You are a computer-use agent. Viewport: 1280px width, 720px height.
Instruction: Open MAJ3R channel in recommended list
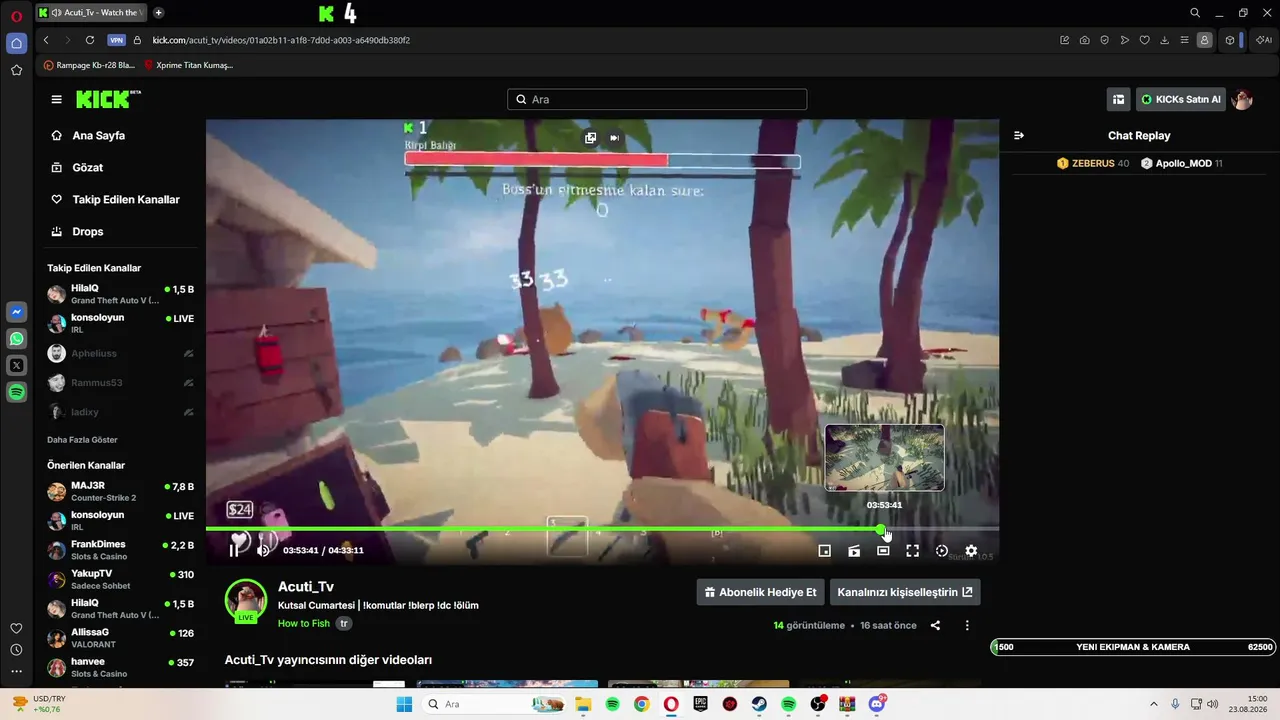(120, 491)
